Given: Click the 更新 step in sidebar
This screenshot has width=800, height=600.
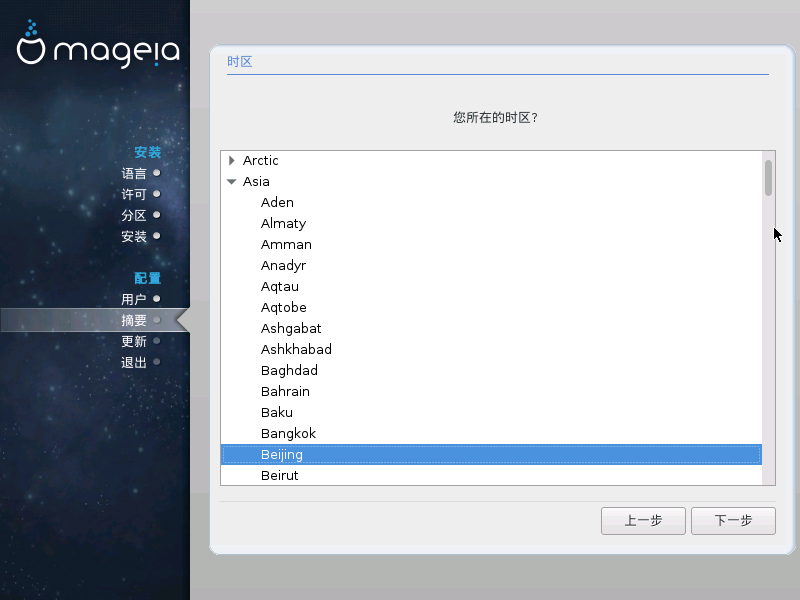Looking at the screenshot, I should [134, 341].
